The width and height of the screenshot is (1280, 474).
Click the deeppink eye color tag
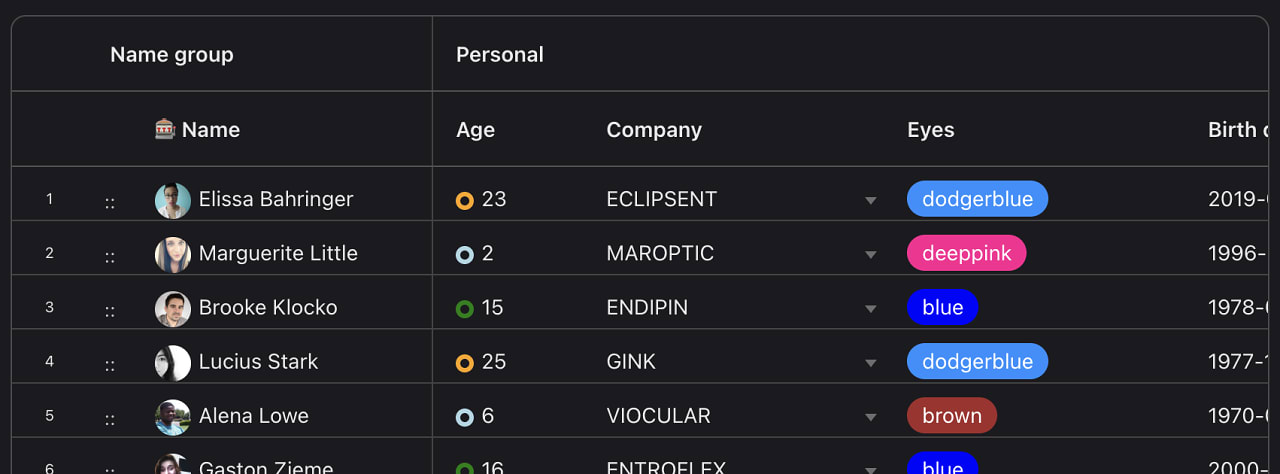click(x=966, y=253)
